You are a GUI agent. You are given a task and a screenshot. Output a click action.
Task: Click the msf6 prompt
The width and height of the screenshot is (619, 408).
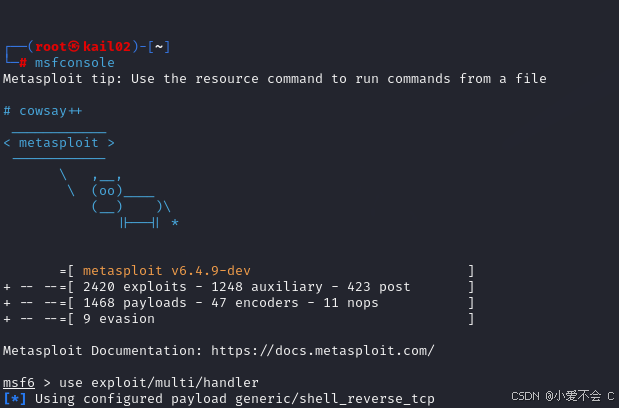19,383
